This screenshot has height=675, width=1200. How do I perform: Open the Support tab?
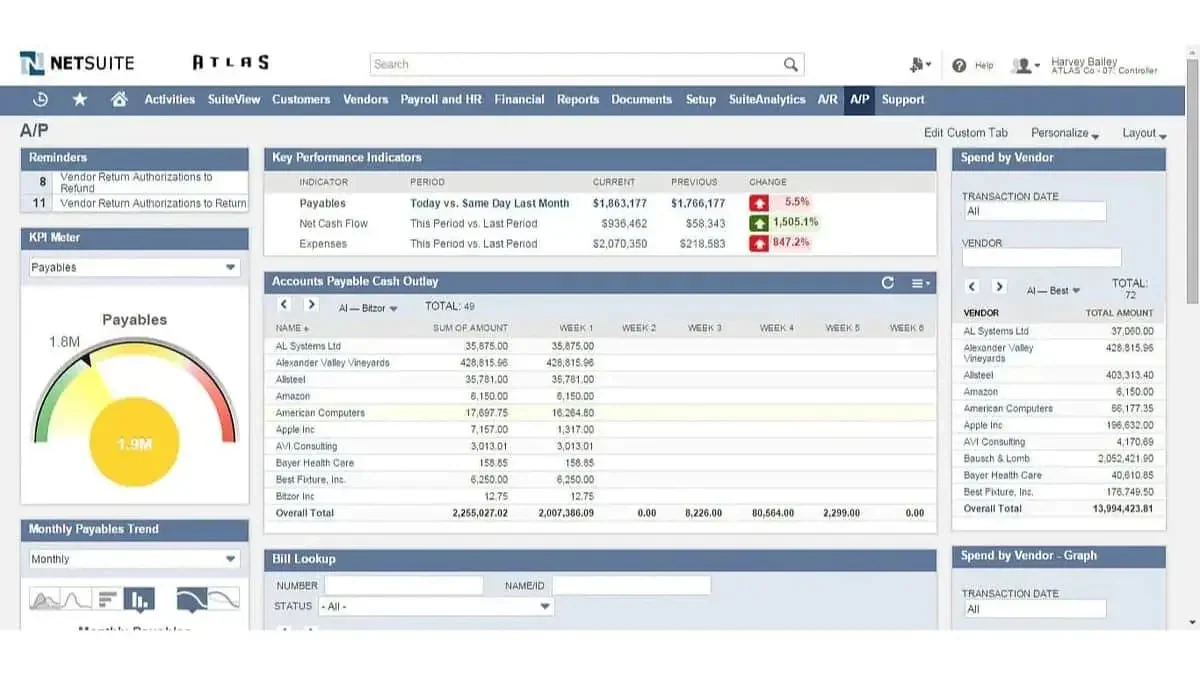coord(903,99)
